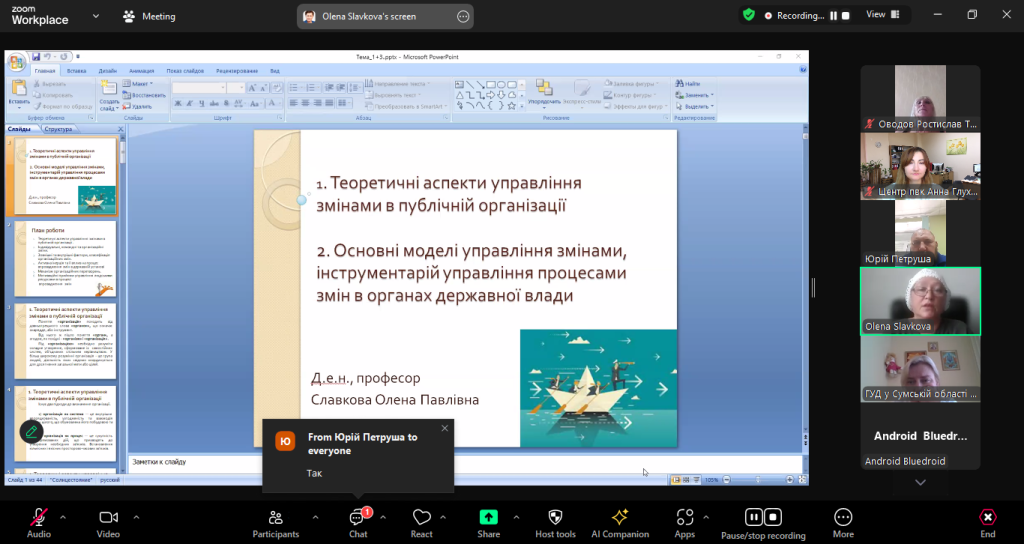Click the green Share screen icon

(x=488, y=517)
